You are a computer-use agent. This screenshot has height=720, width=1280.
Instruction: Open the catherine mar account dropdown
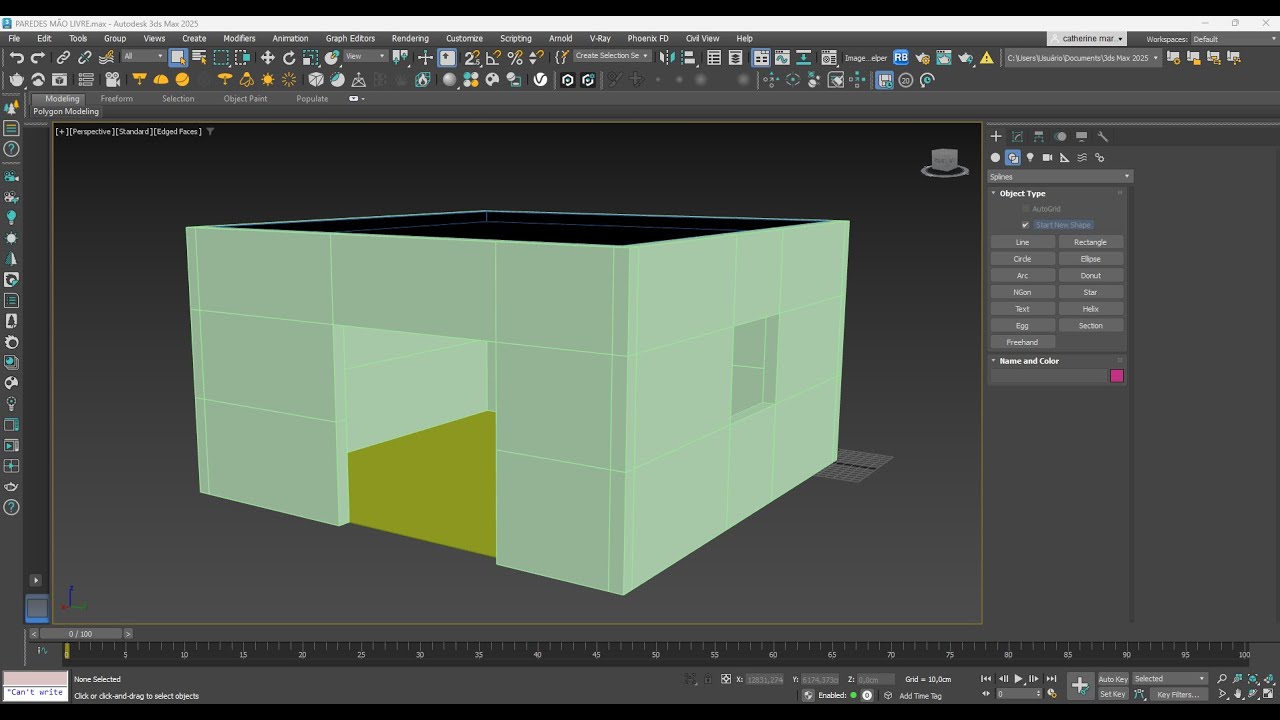pos(1087,39)
